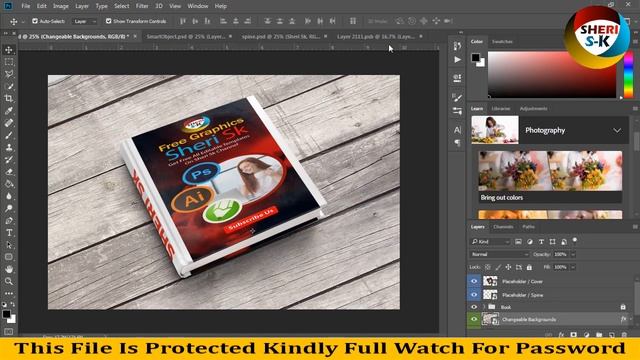The image size is (640, 360).
Task: Open the Edit Toolbar three-dots button
Action: coord(9,293)
